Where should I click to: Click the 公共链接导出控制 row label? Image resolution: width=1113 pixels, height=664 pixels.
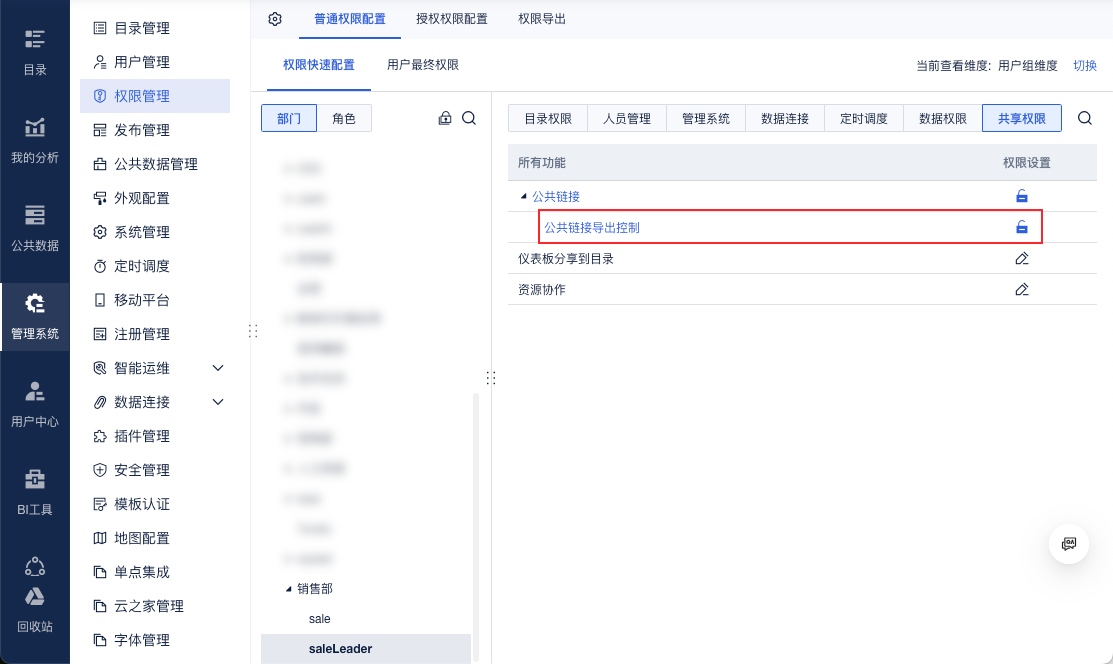(592, 228)
